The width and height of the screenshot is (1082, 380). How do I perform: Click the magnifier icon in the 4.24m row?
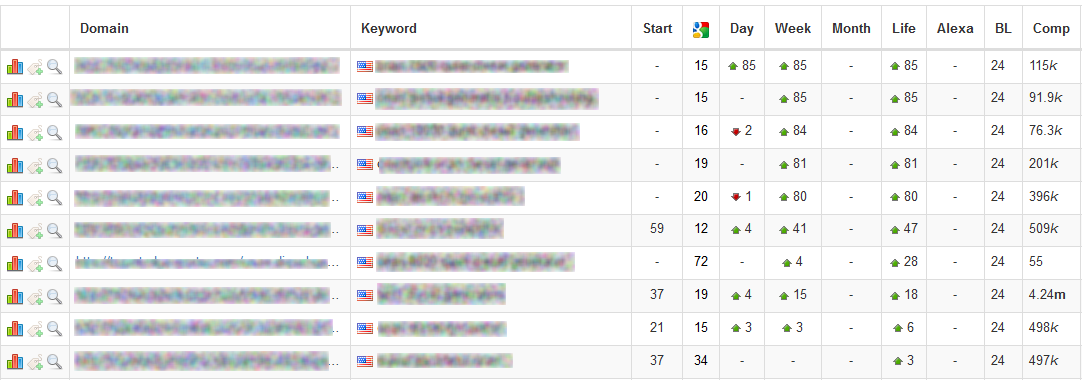[55, 296]
